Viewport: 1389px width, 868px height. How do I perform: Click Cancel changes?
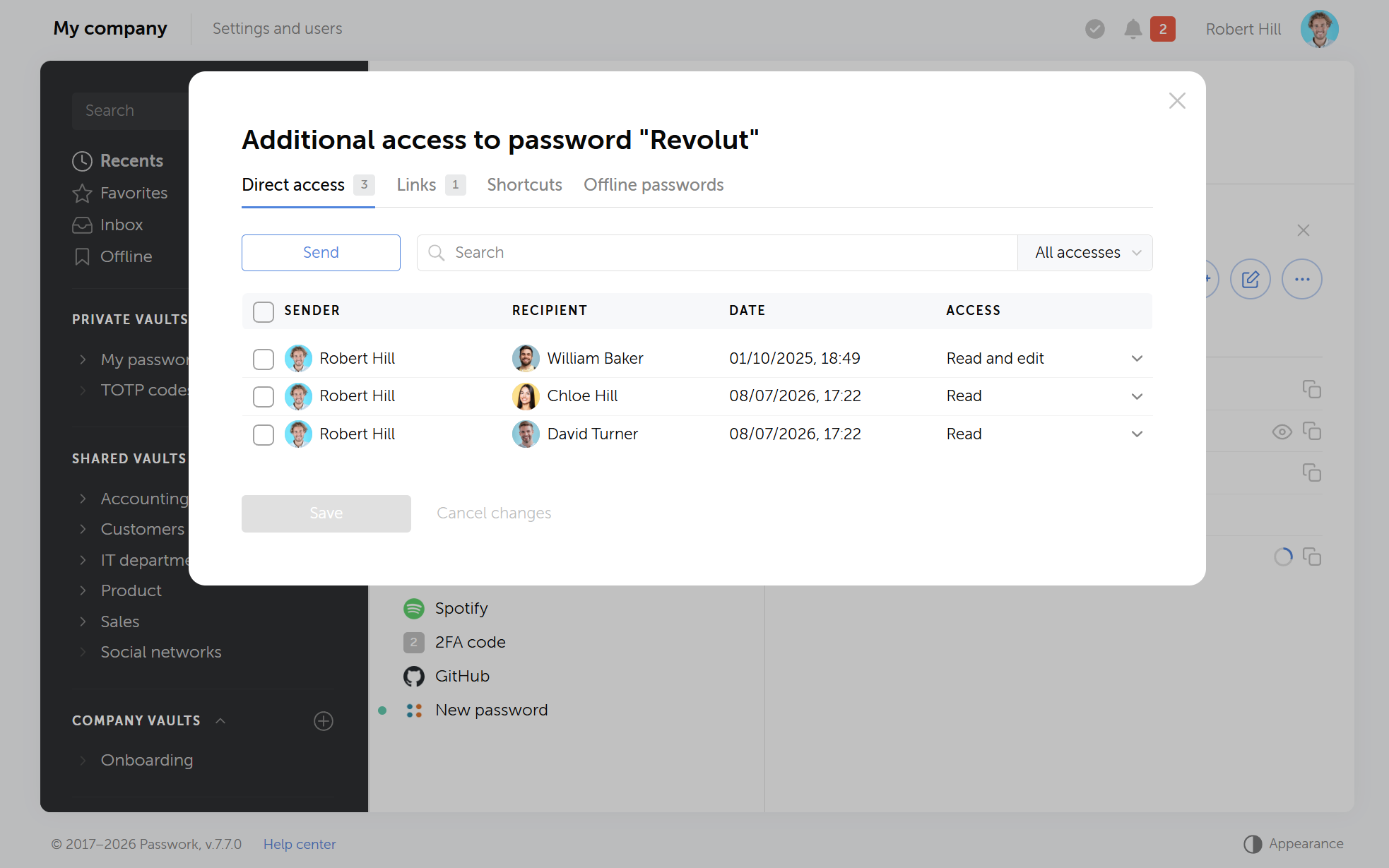(493, 513)
